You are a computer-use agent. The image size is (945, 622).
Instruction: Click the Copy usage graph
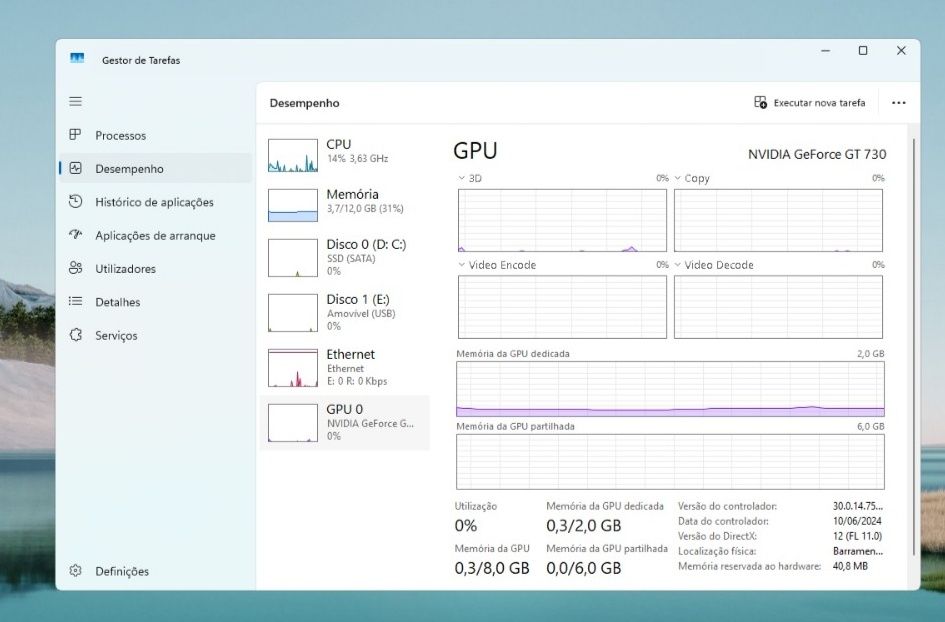778,220
